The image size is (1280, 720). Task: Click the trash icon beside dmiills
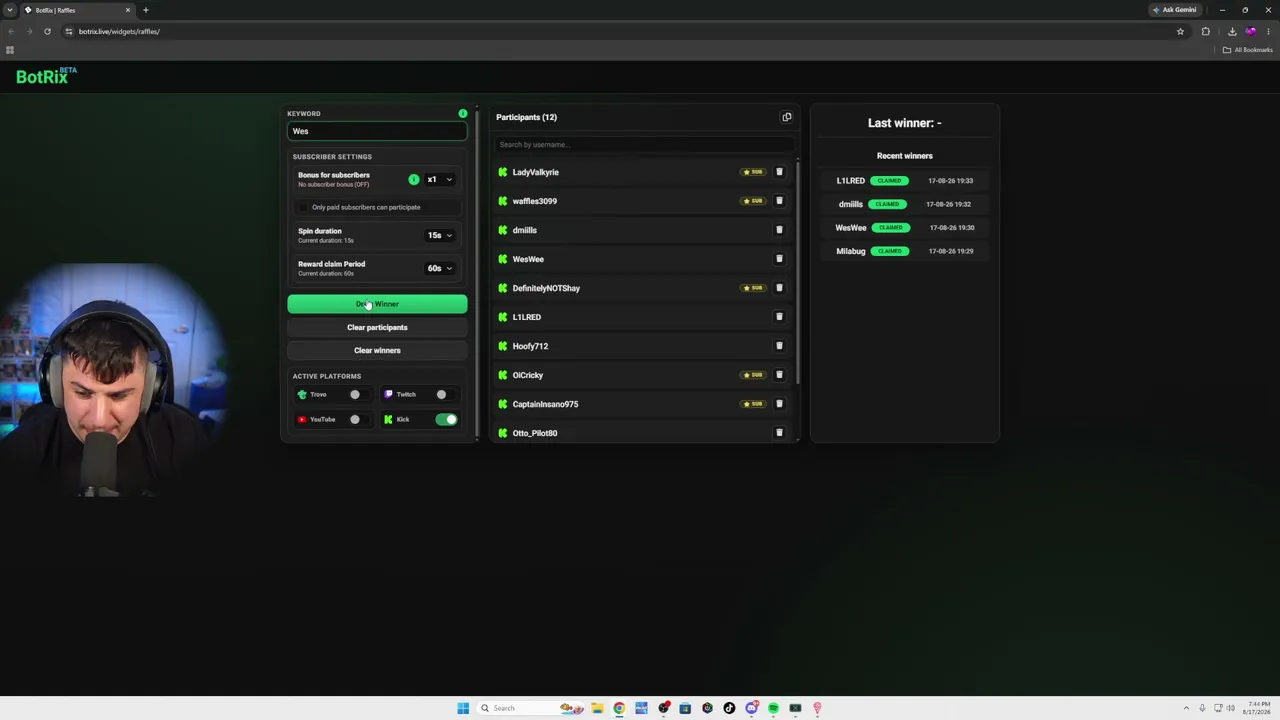tap(779, 230)
